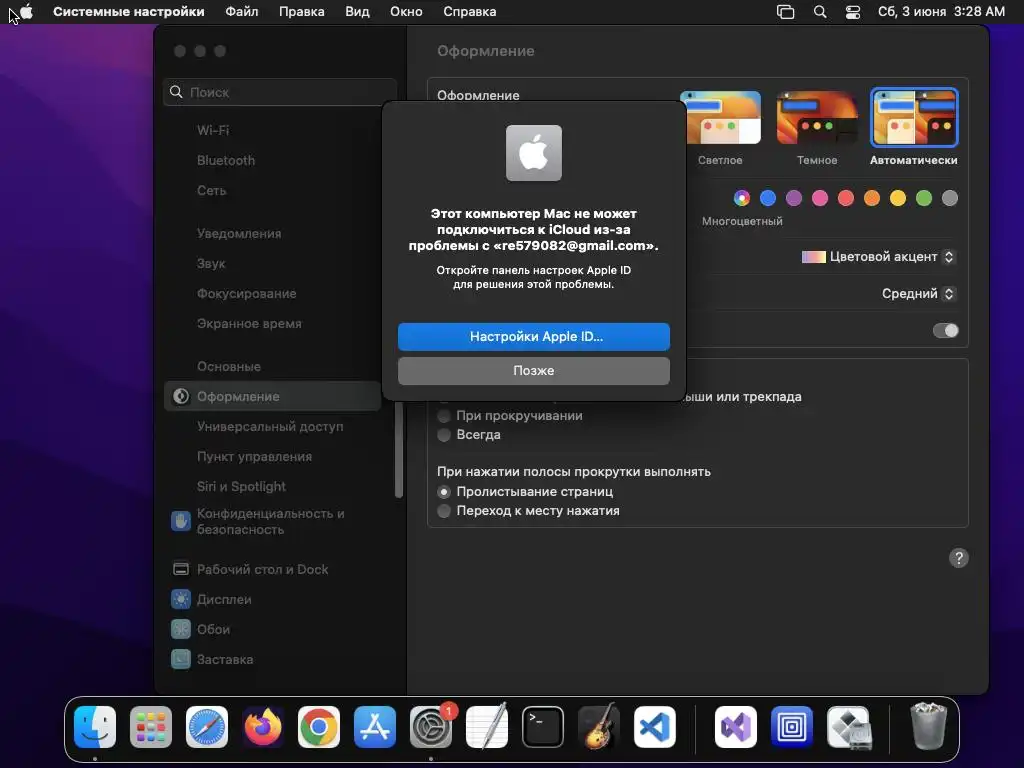The width and height of the screenshot is (1024, 768).
Task: Select red accent color swatch
Action: coord(846,198)
